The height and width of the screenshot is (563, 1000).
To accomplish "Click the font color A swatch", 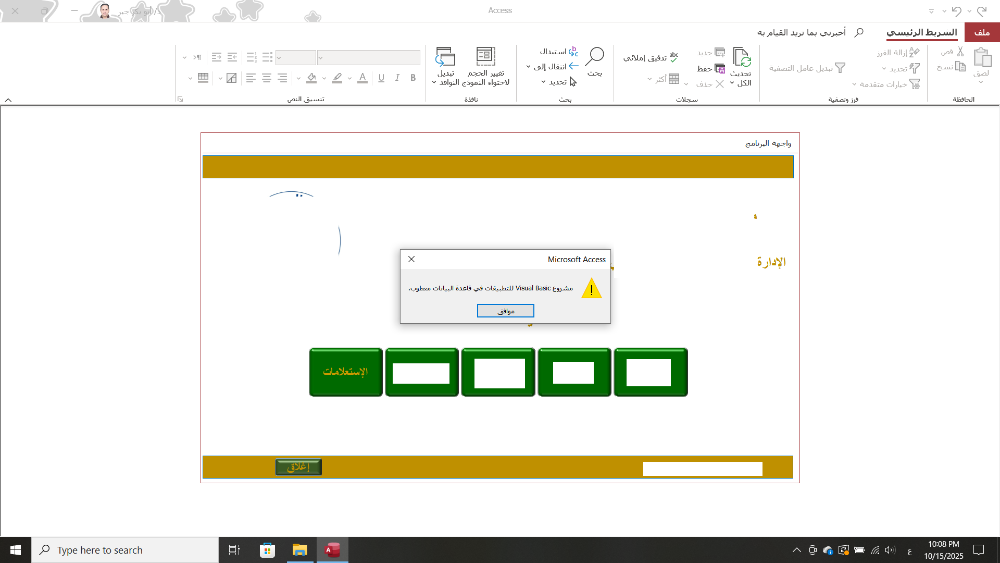I will click(361, 78).
